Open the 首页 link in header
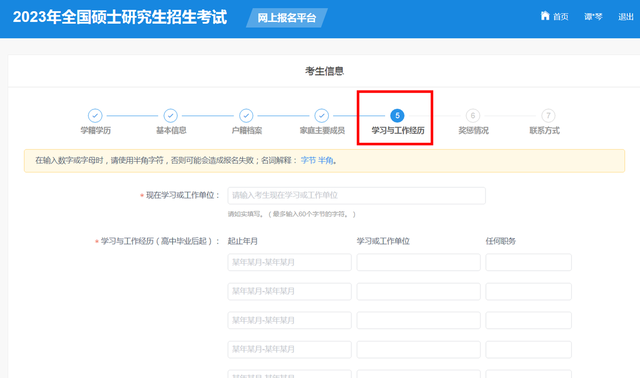 pyautogui.click(x=560, y=17)
